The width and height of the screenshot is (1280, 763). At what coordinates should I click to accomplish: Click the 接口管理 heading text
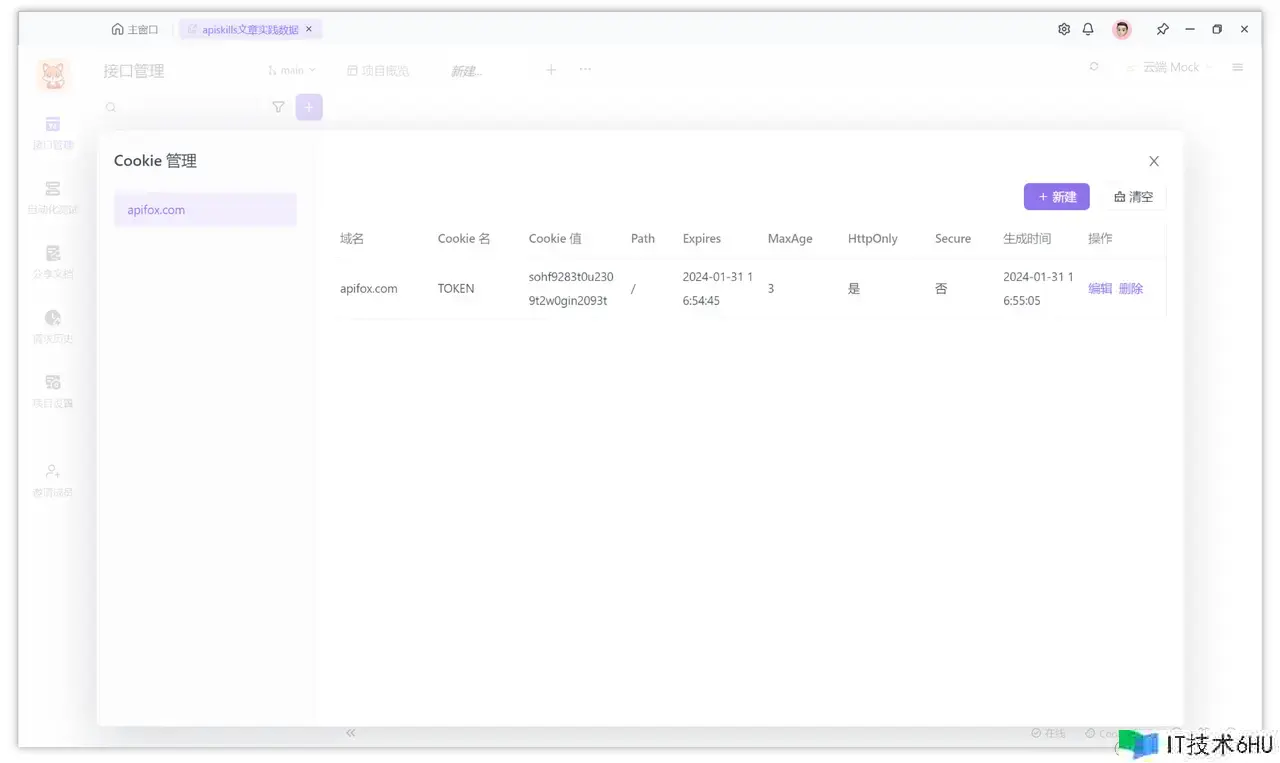134,71
